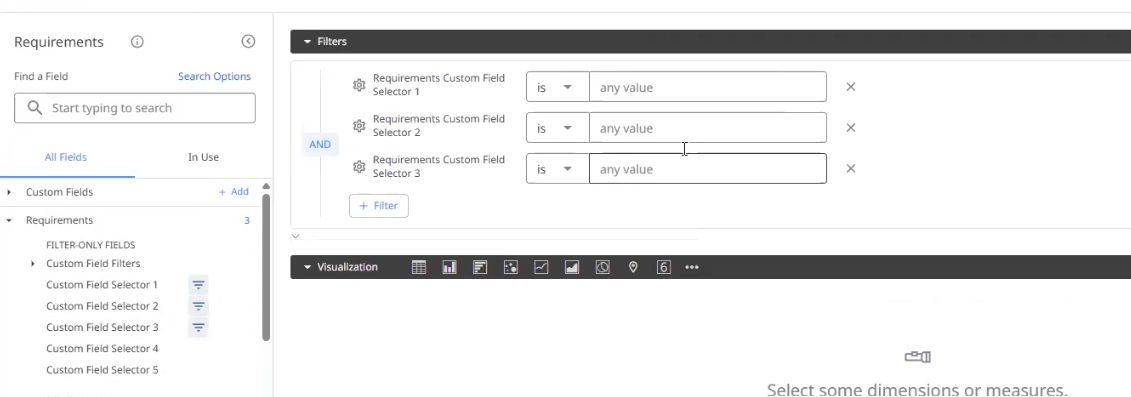Viewport: 1131px width, 397px height.
Task: Open the 'is' condition dropdown for Selector 2
Action: point(558,128)
